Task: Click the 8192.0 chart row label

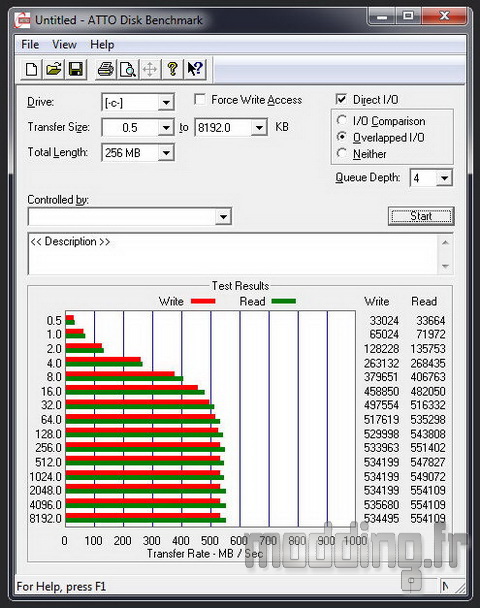Action: click(45, 518)
